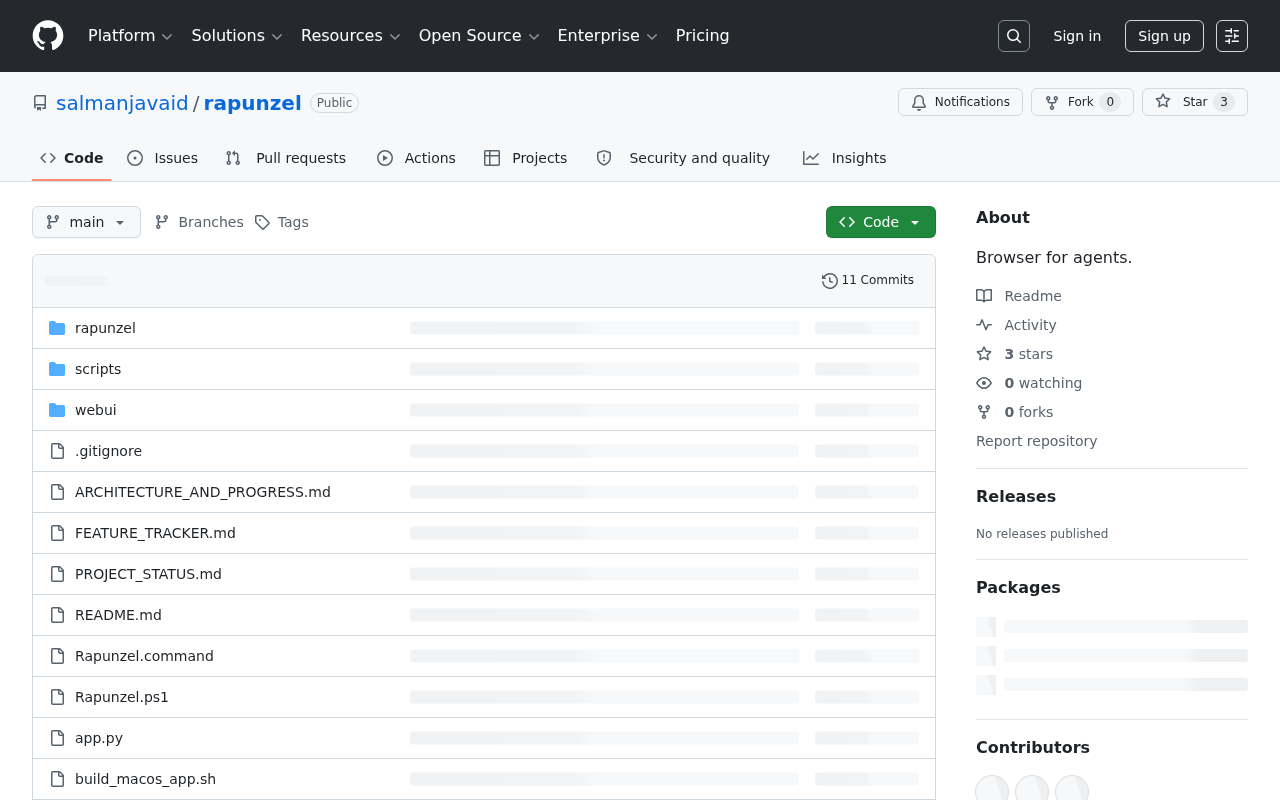The height and width of the screenshot is (800, 1280).
Task: Open PROJECT_STATUS.md file
Action: [x=148, y=574]
